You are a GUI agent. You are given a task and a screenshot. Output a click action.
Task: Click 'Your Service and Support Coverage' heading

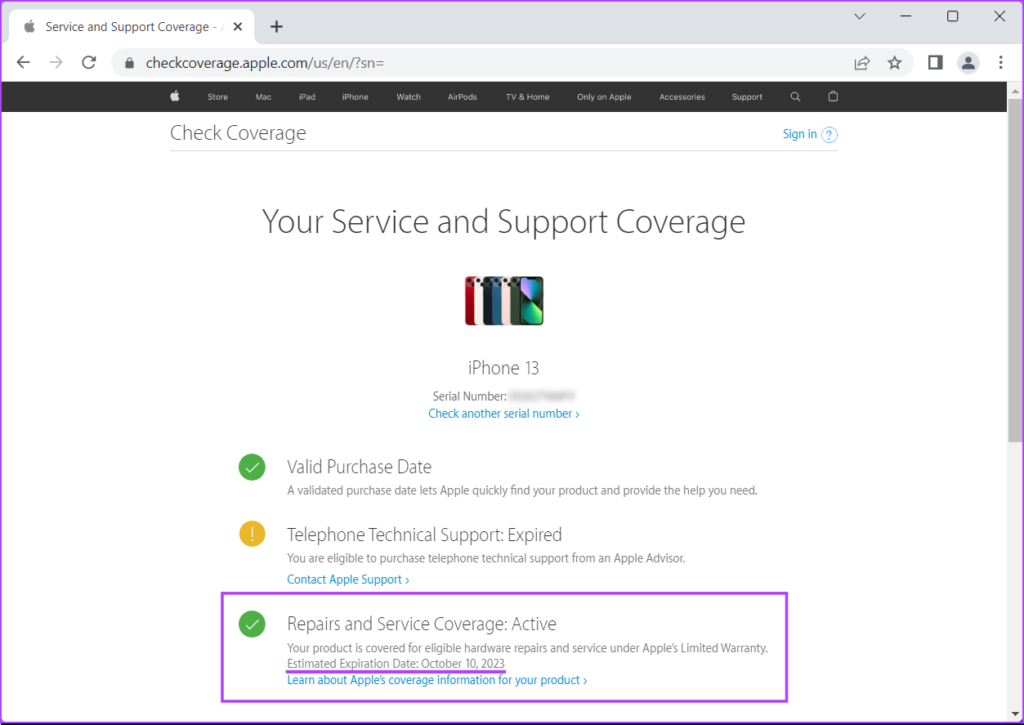pyautogui.click(x=504, y=222)
